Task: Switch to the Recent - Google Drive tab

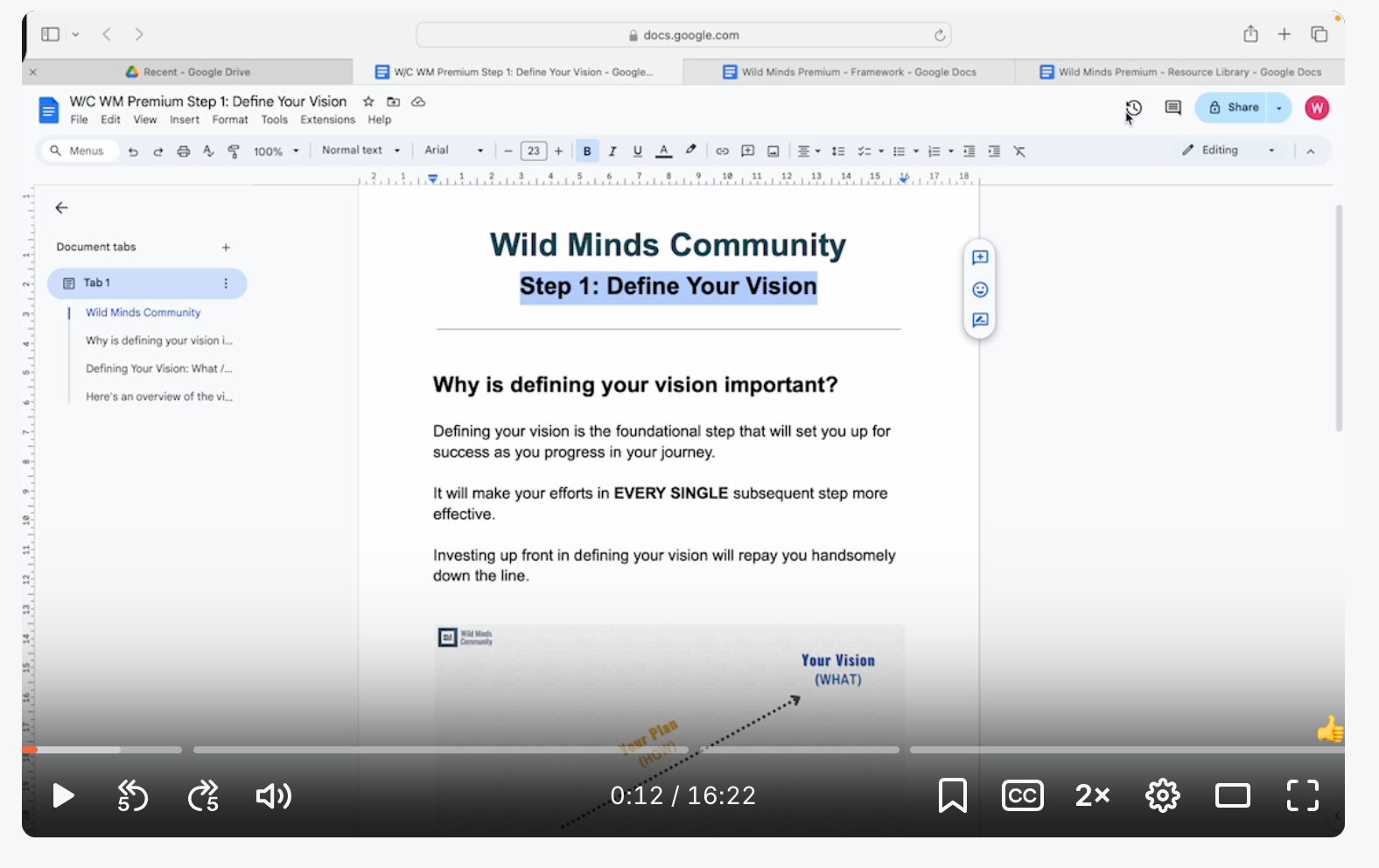Action: coord(188,72)
